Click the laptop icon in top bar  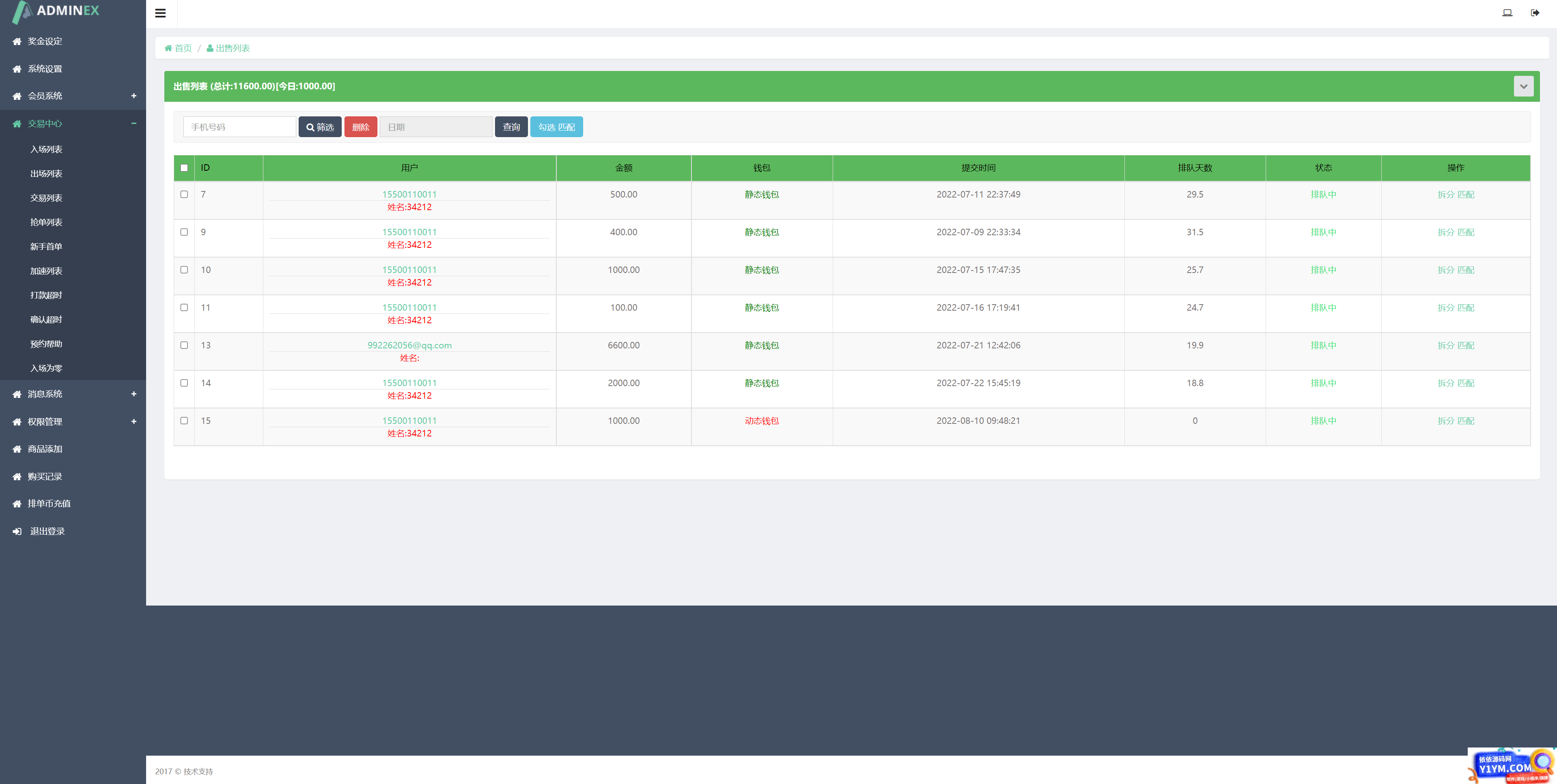pyautogui.click(x=1507, y=13)
